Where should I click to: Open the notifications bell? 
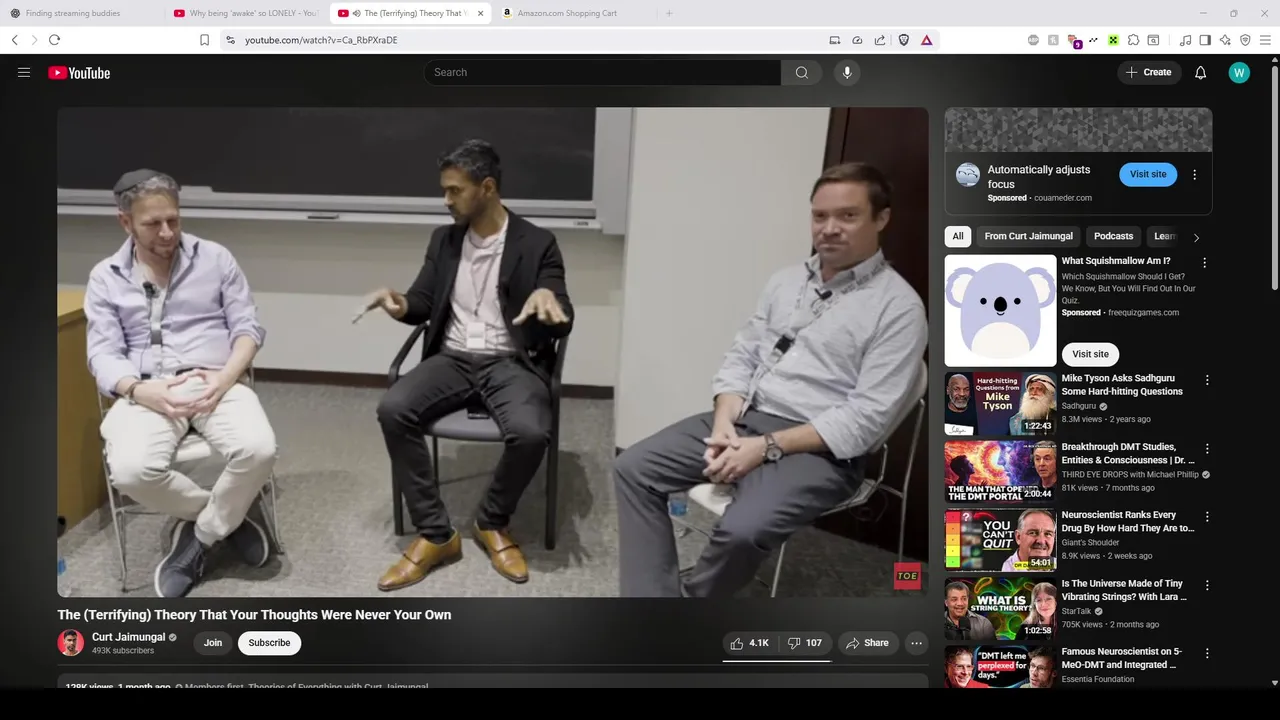point(1201,72)
